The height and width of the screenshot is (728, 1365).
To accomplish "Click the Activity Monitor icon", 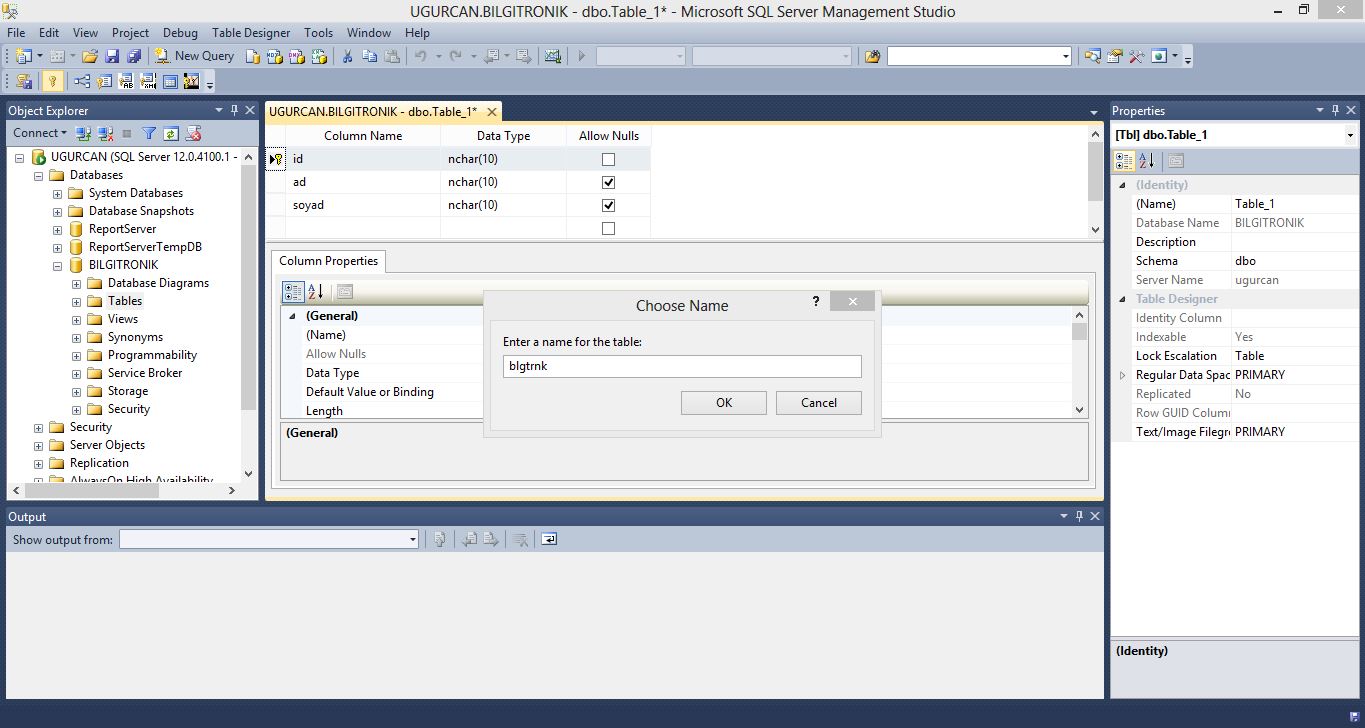I will (553, 56).
